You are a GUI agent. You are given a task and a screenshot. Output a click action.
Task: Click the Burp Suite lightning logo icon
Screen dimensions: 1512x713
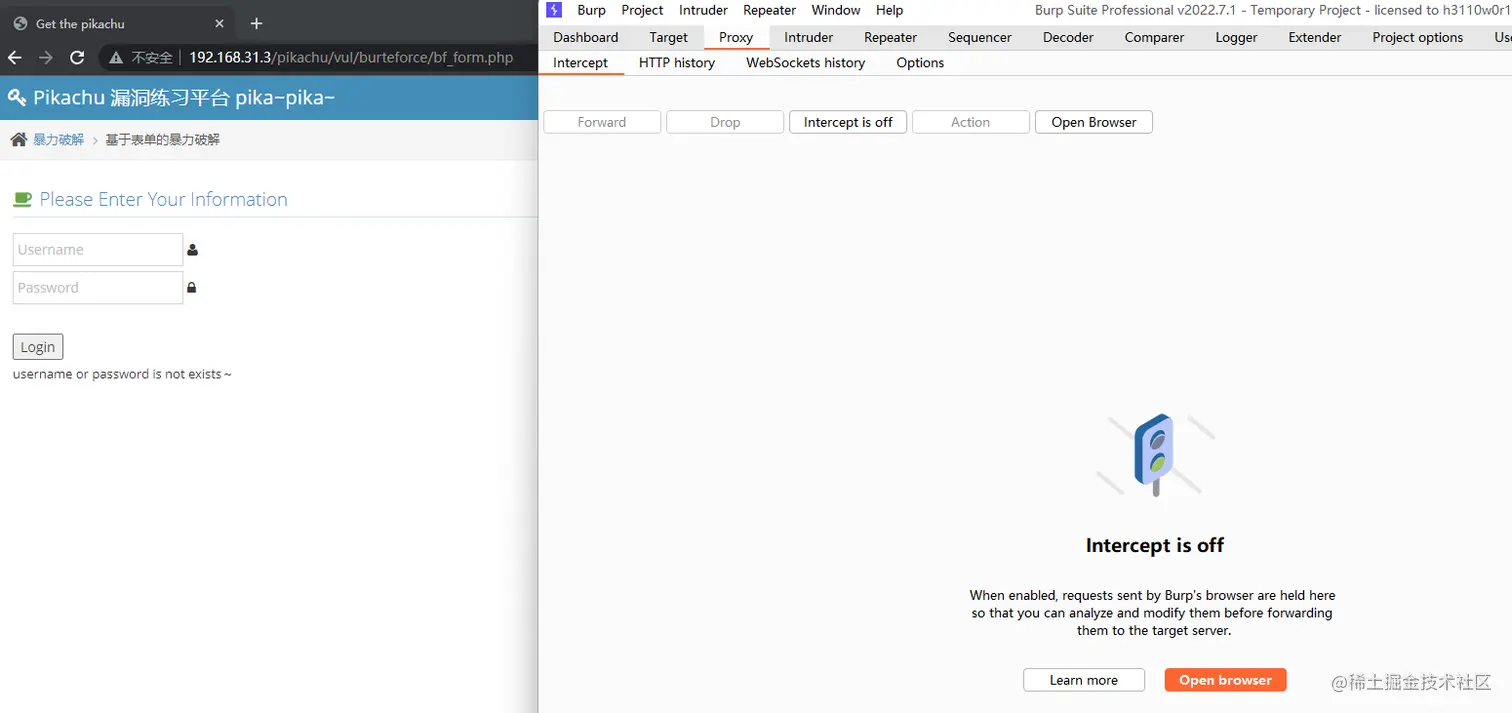pyautogui.click(x=554, y=10)
